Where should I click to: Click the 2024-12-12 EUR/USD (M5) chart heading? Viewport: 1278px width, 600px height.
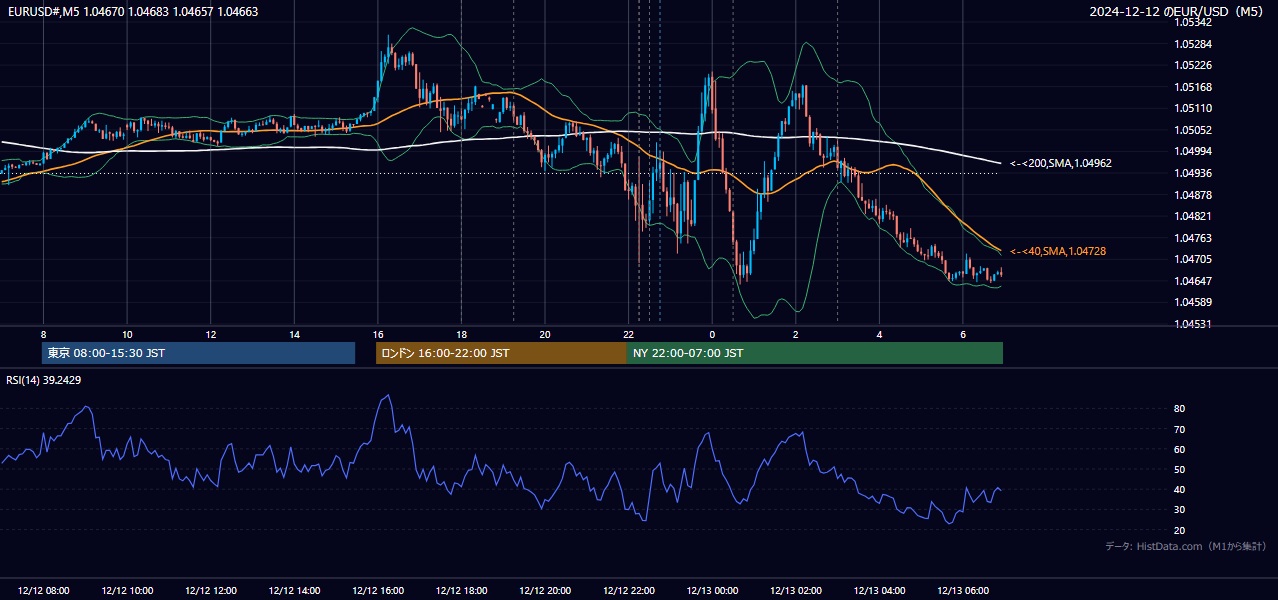coord(1178,12)
